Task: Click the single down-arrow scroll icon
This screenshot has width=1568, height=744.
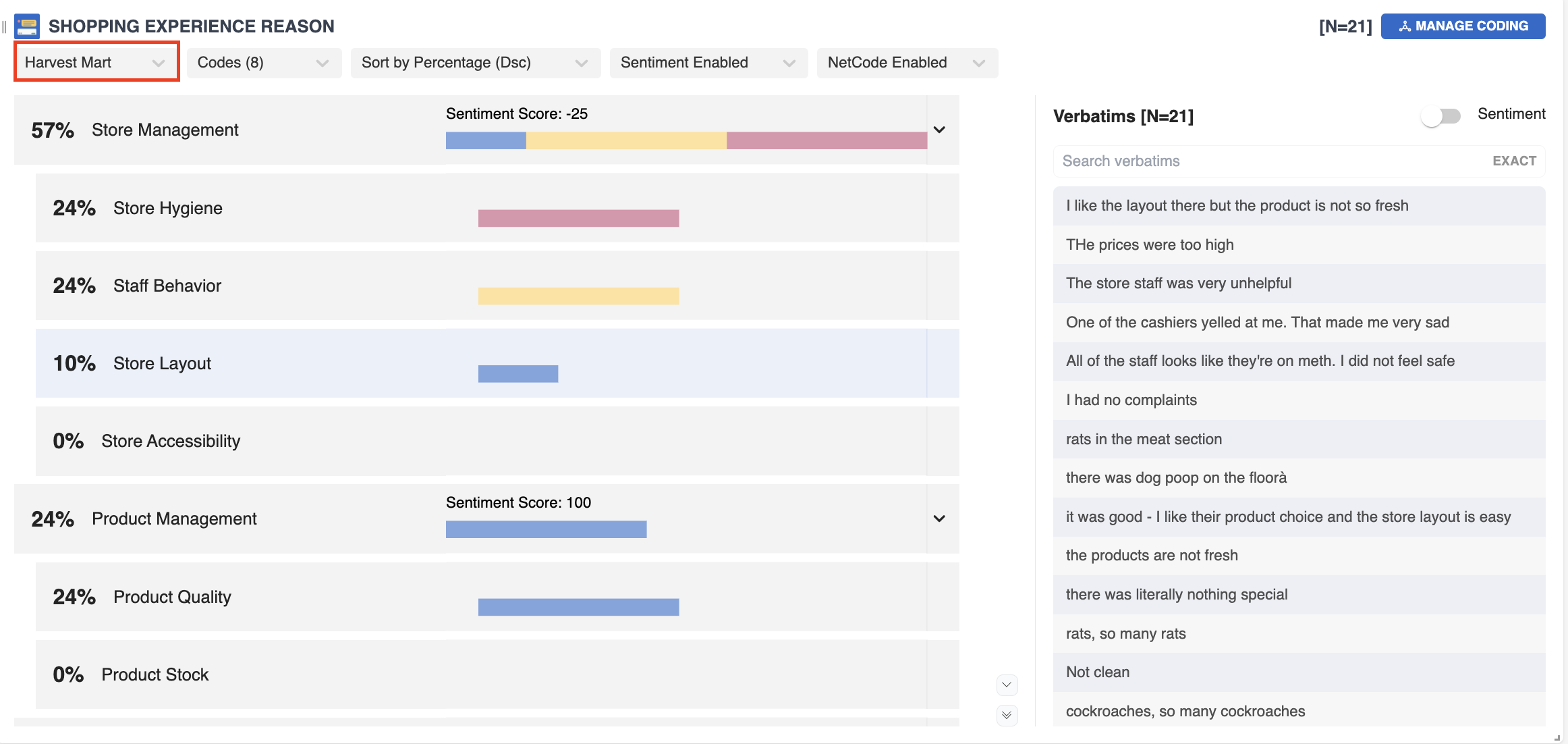Action: pyautogui.click(x=1007, y=685)
